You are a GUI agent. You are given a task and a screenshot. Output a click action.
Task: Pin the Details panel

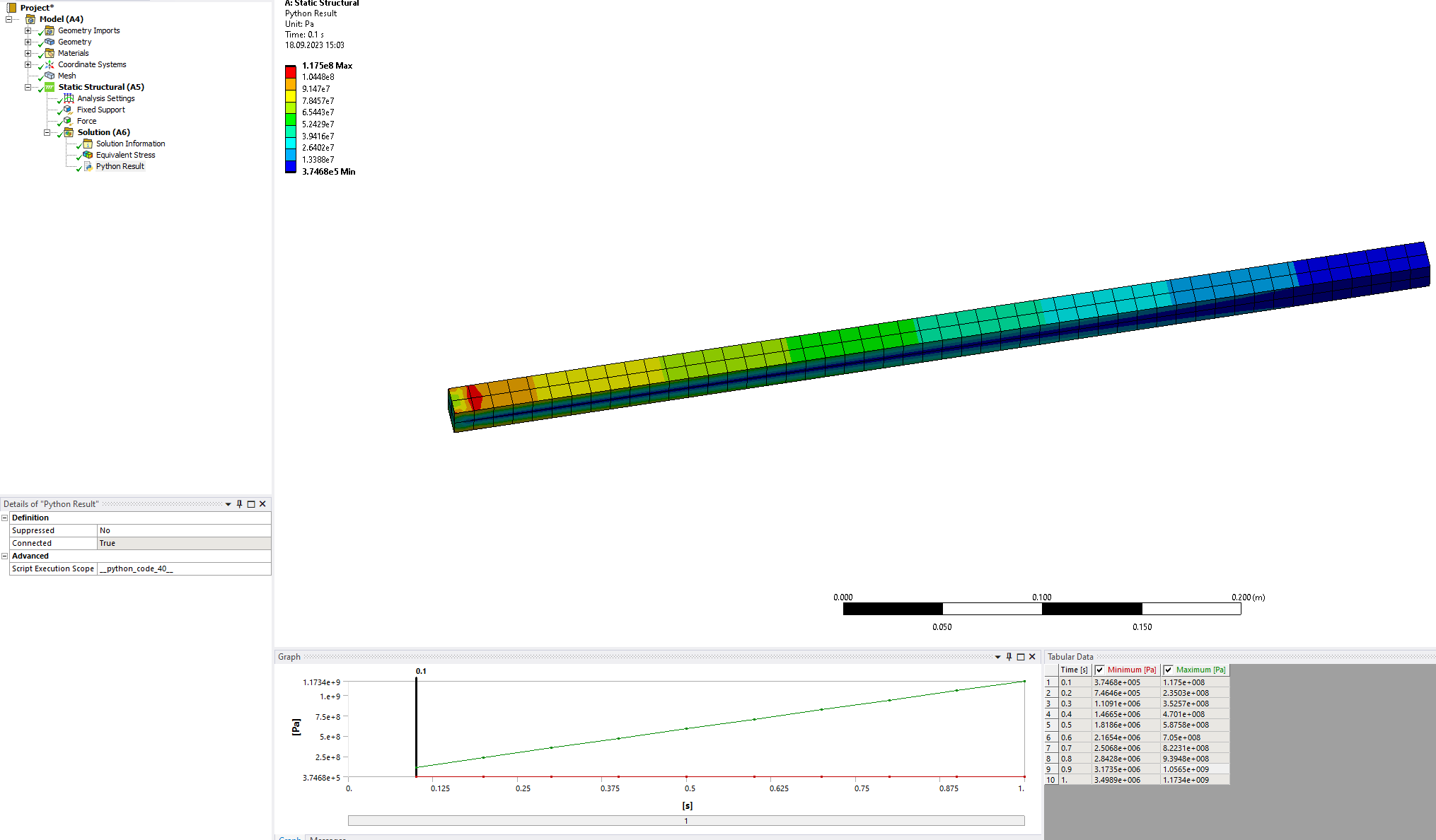239,504
